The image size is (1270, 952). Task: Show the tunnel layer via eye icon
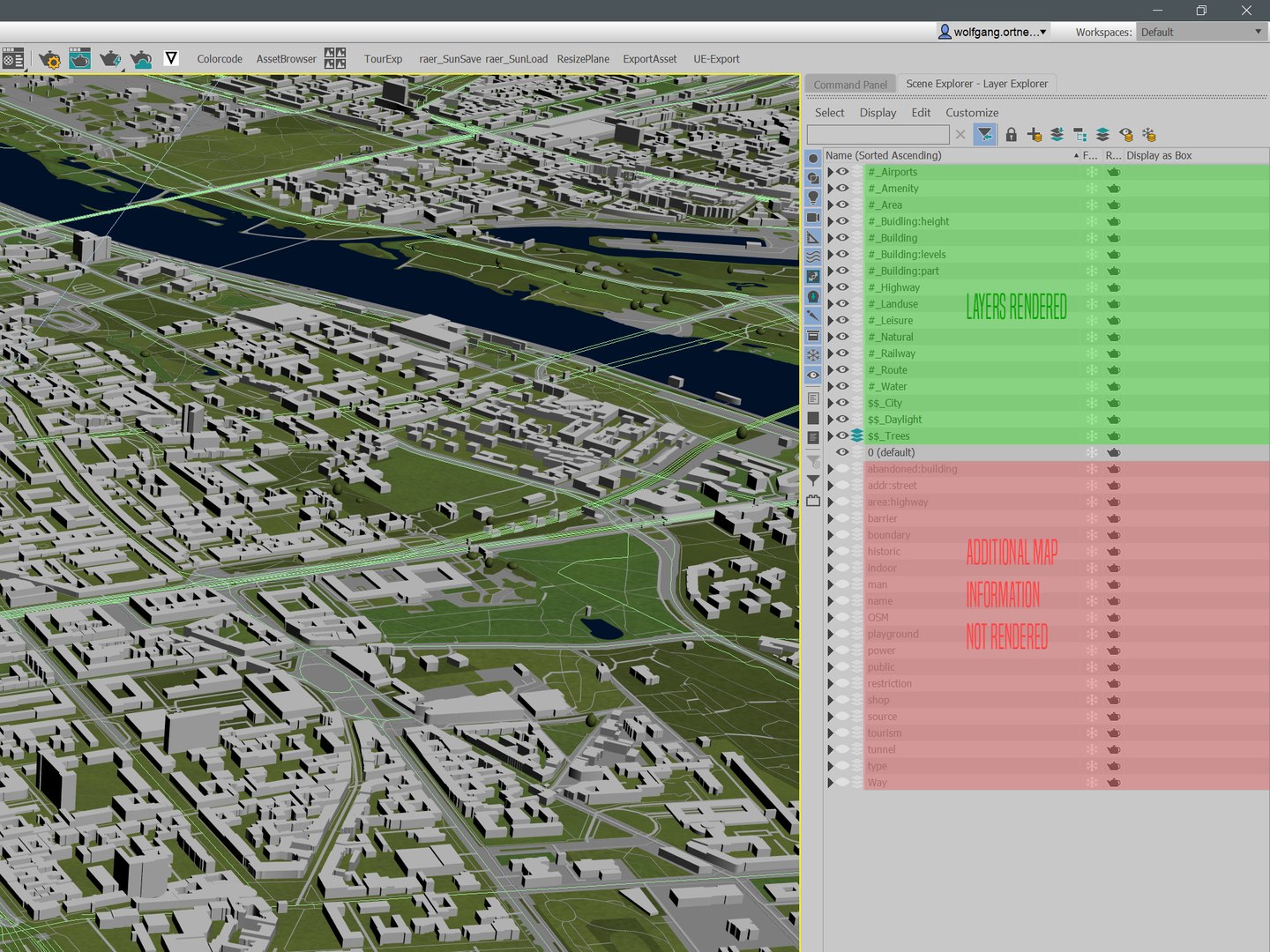[843, 749]
